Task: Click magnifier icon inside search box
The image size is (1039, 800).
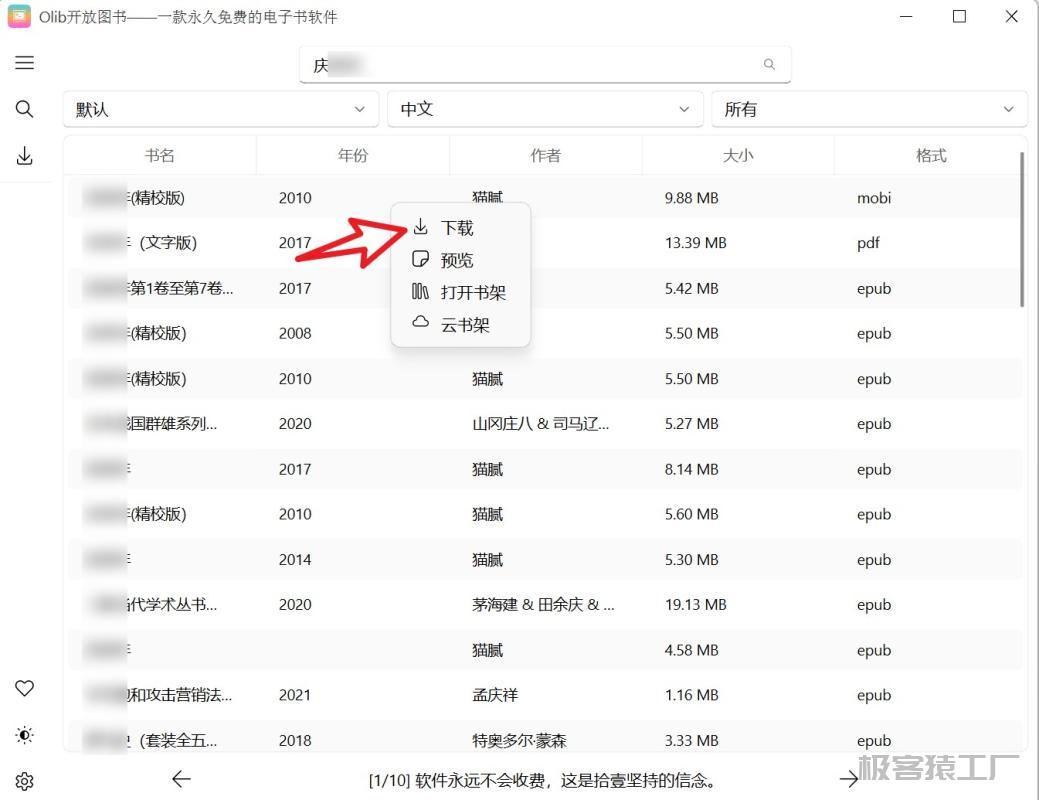Action: click(x=769, y=64)
